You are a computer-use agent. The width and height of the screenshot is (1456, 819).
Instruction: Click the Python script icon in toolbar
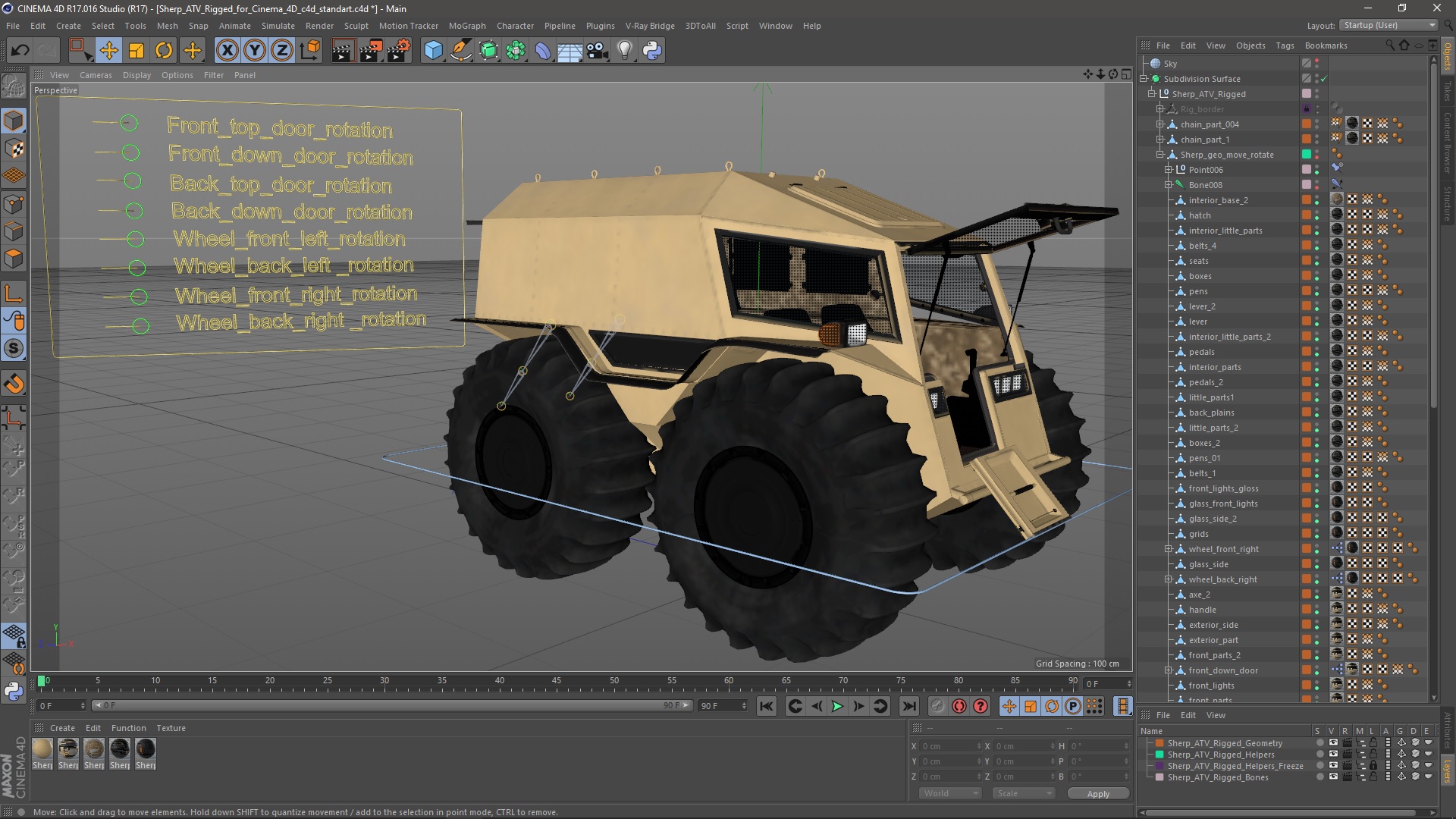(x=652, y=51)
